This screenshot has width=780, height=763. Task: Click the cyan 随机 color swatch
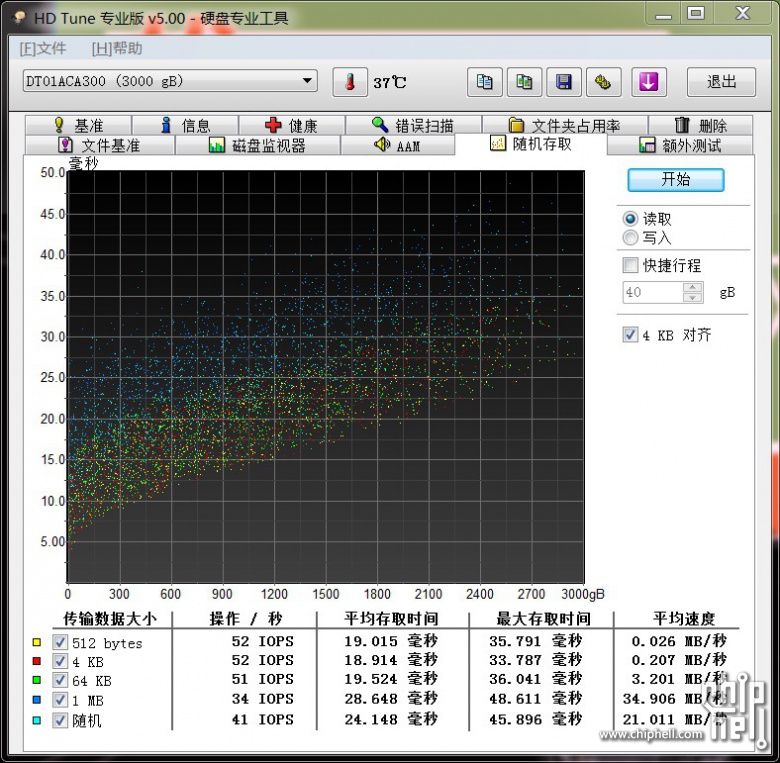click(36, 720)
